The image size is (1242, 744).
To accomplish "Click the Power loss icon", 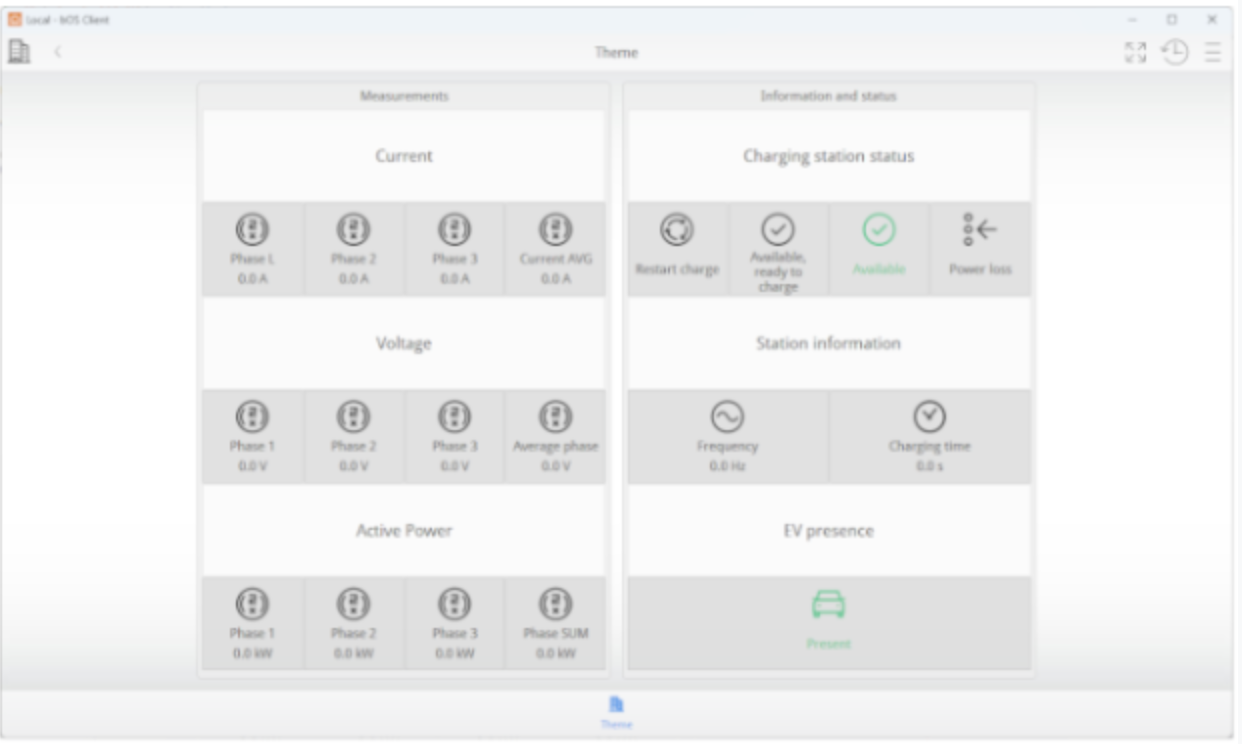I will click(x=980, y=231).
